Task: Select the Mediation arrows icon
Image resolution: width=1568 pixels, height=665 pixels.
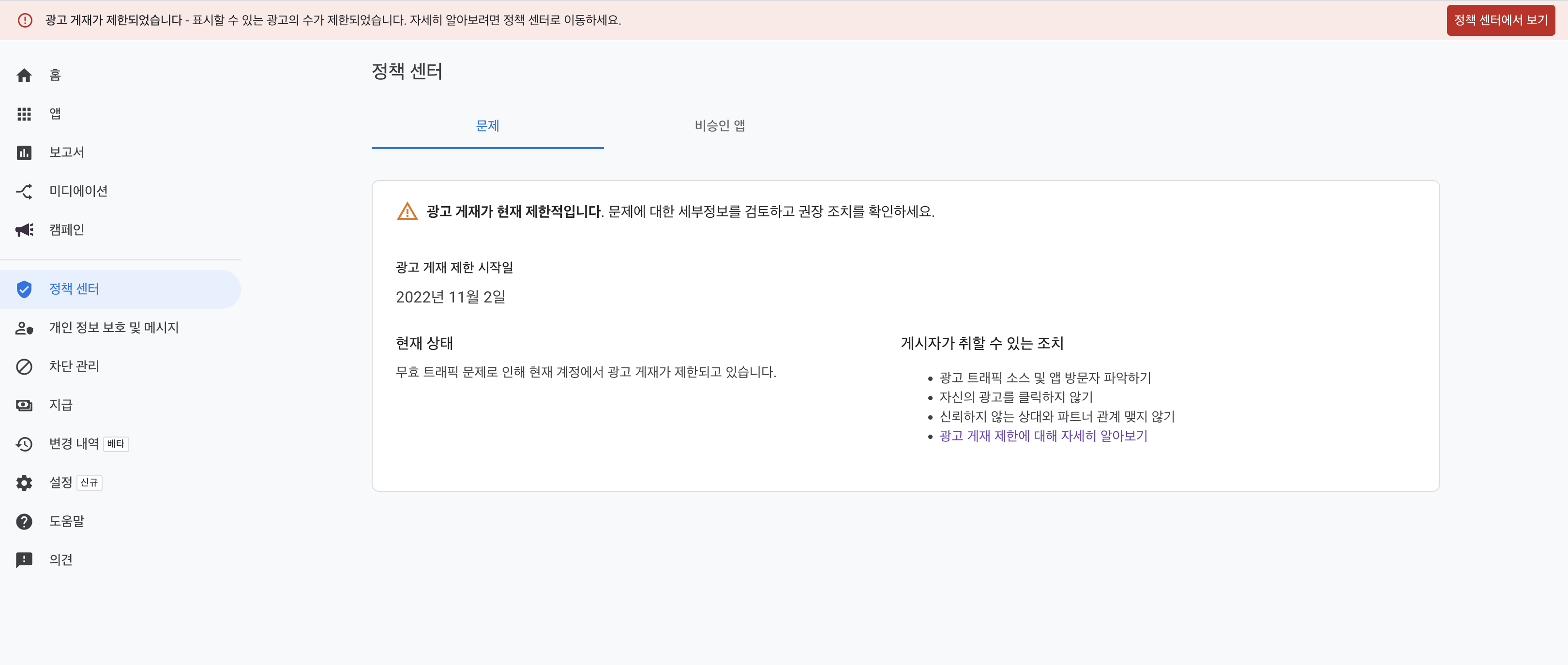Action: [x=24, y=191]
